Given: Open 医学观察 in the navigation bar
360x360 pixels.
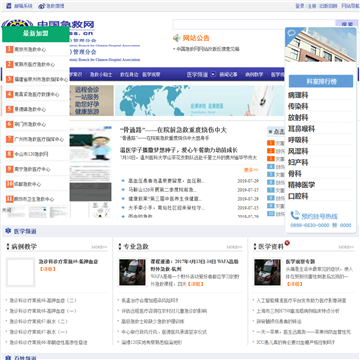Looking at the screenshot, I should pyautogui.click(x=151, y=75).
